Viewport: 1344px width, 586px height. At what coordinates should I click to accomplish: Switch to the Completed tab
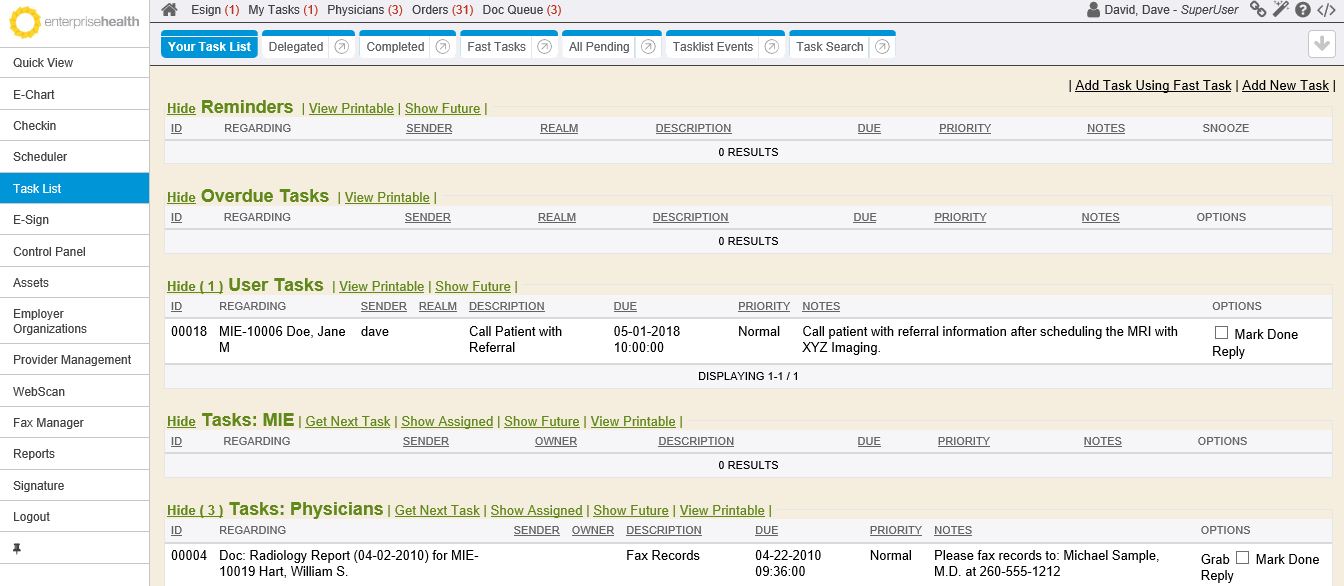point(395,47)
